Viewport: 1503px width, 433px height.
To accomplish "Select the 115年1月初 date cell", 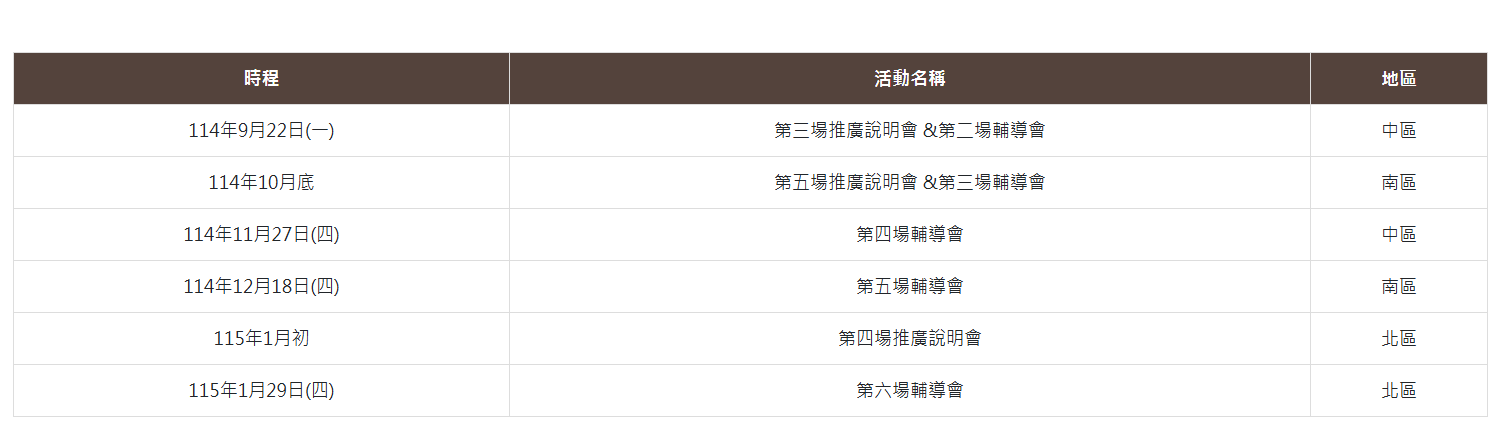I will click(x=261, y=338).
